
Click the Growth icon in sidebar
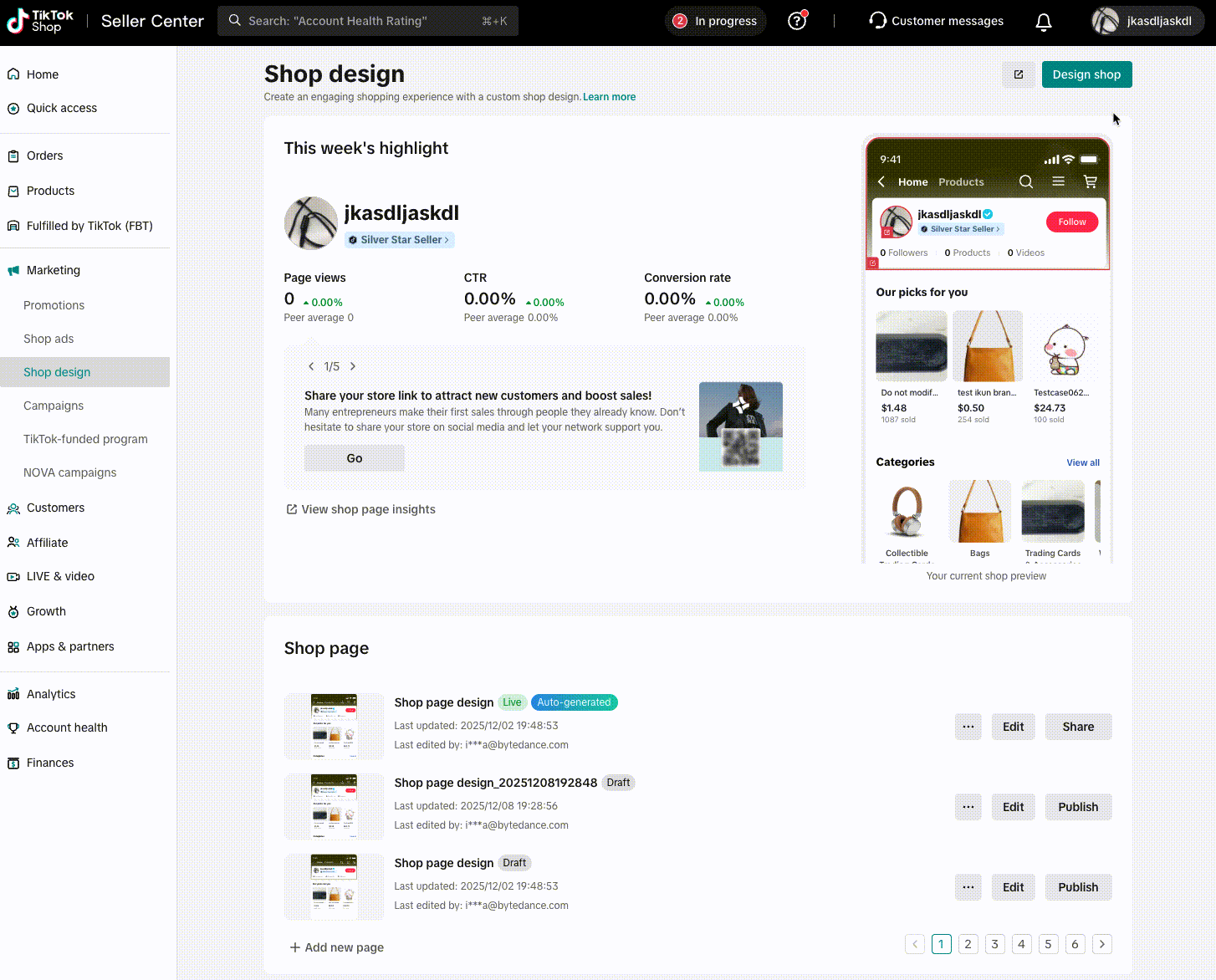pyautogui.click(x=13, y=611)
